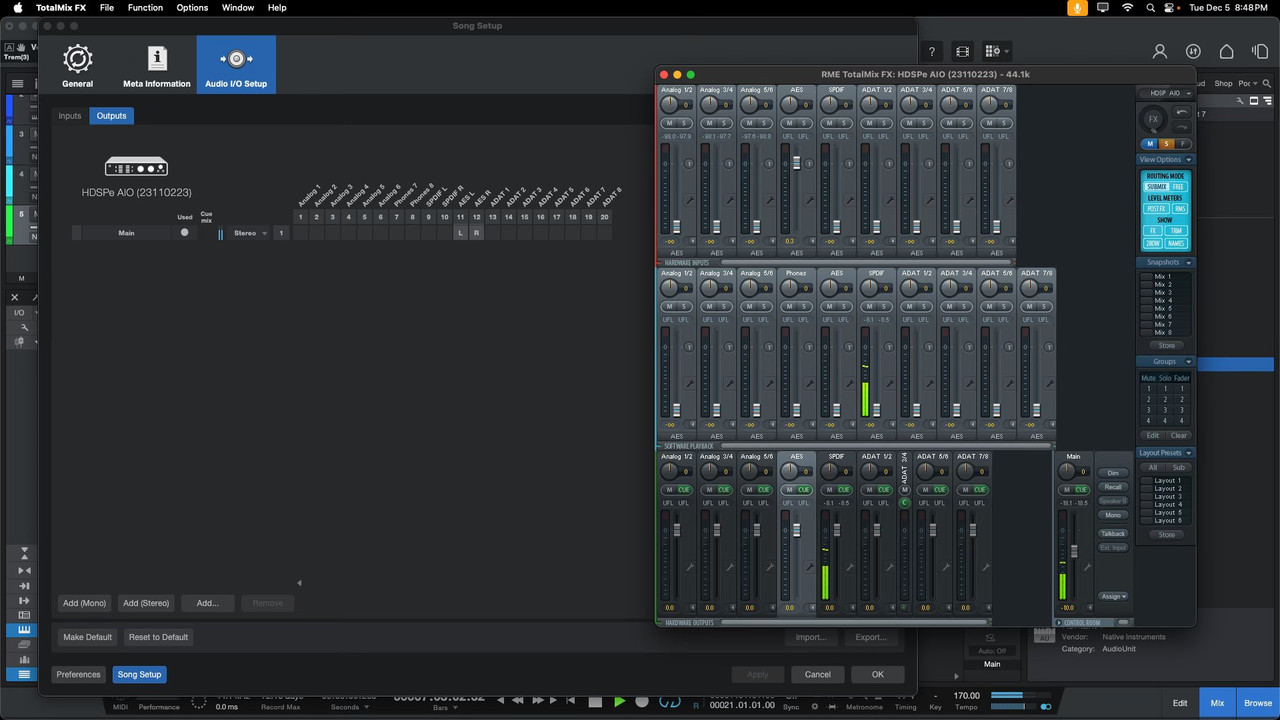Viewport: 1280px width, 720px height.
Task: Open the HDSP AIO device dropdown
Action: pyautogui.click(x=1166, y=93)
